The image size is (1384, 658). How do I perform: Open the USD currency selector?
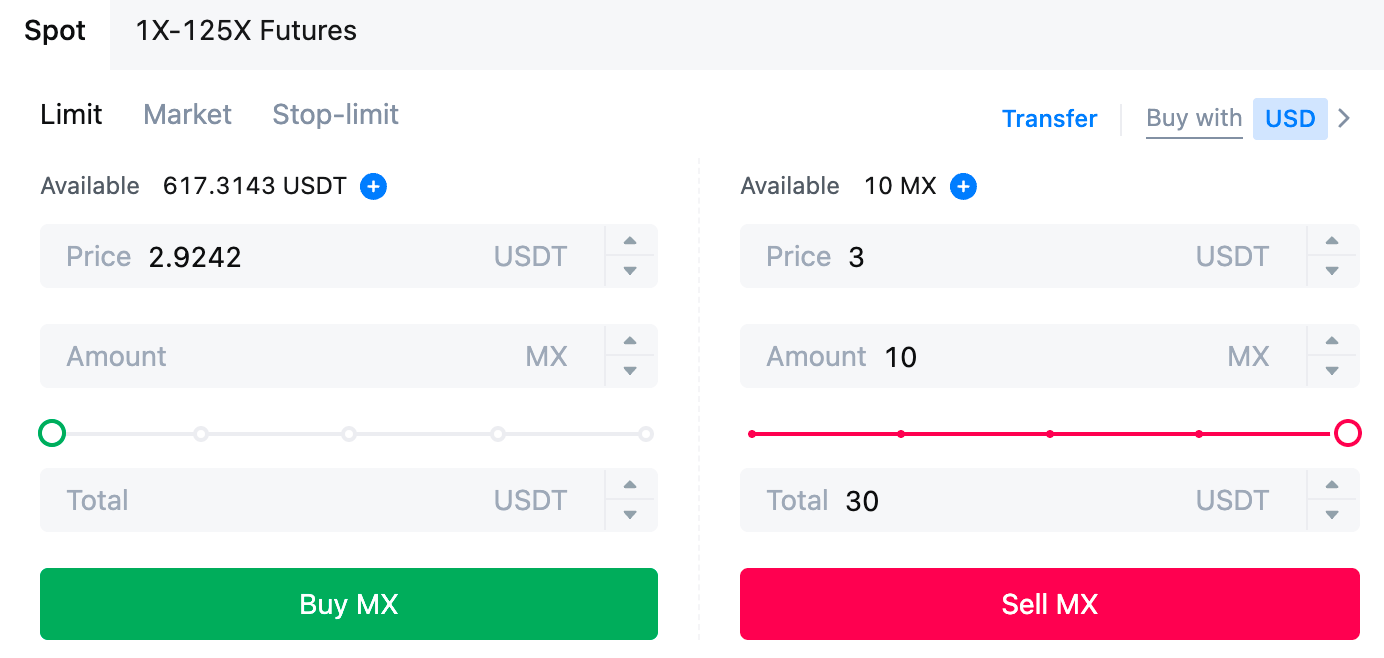[x=1289, y=119]
